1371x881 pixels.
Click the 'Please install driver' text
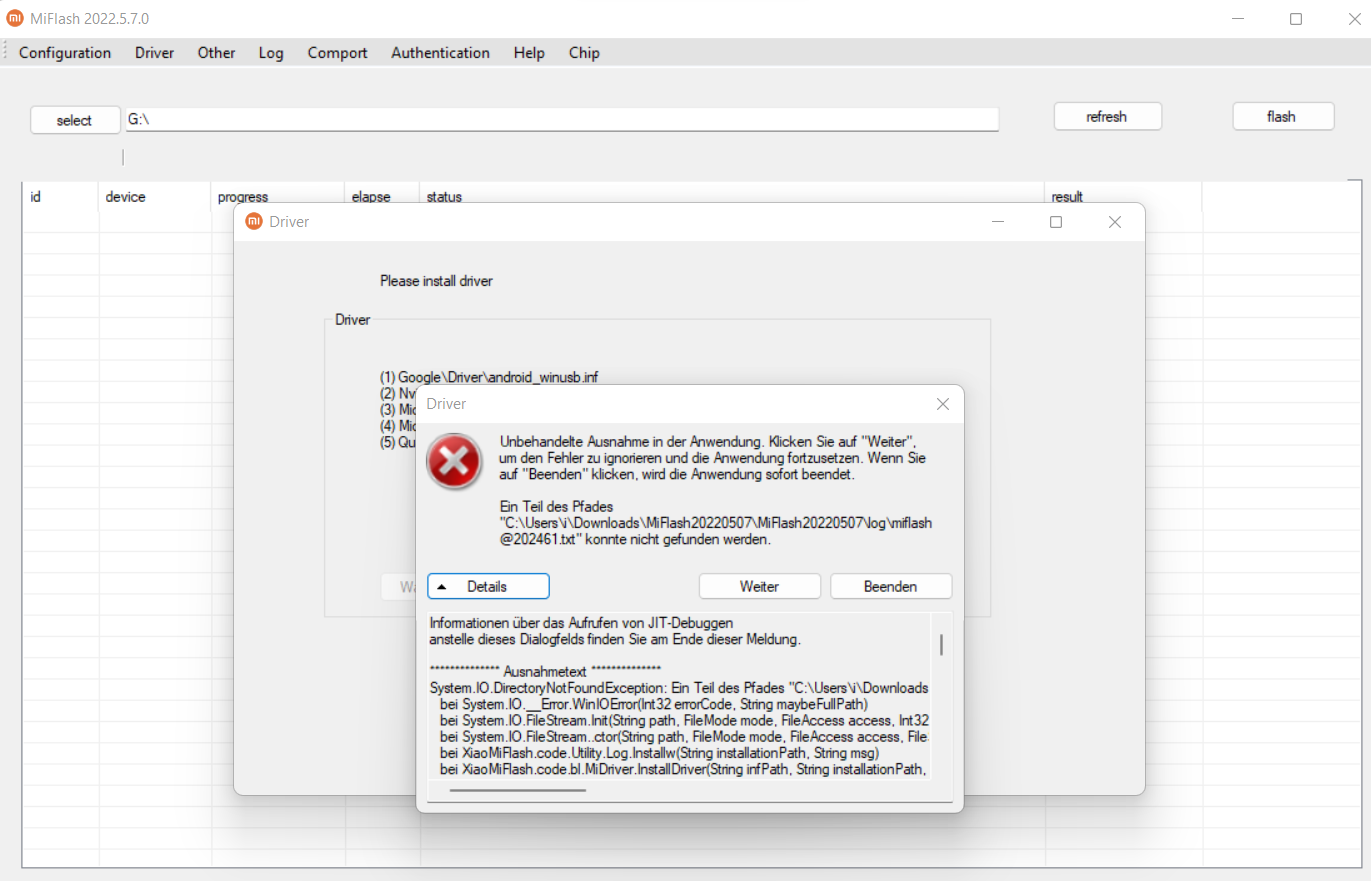[436, 281]
